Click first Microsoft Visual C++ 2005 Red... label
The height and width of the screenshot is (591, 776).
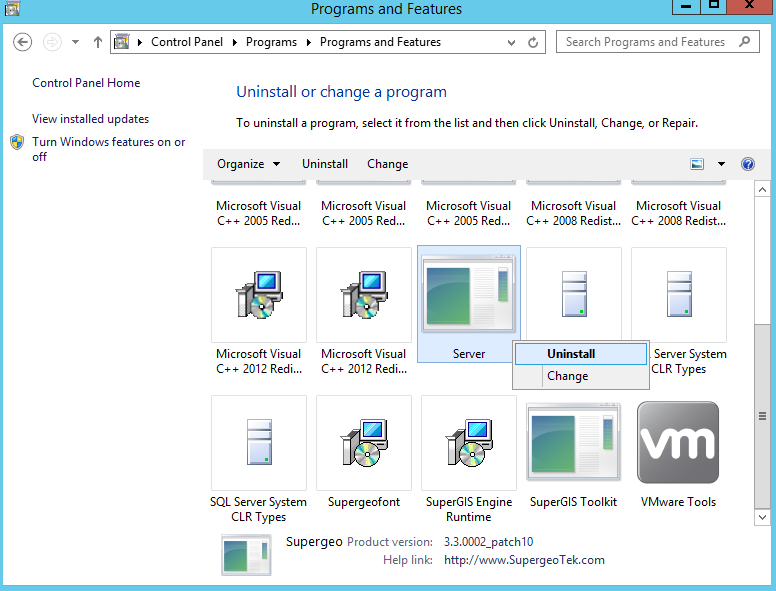pos(259,213)
